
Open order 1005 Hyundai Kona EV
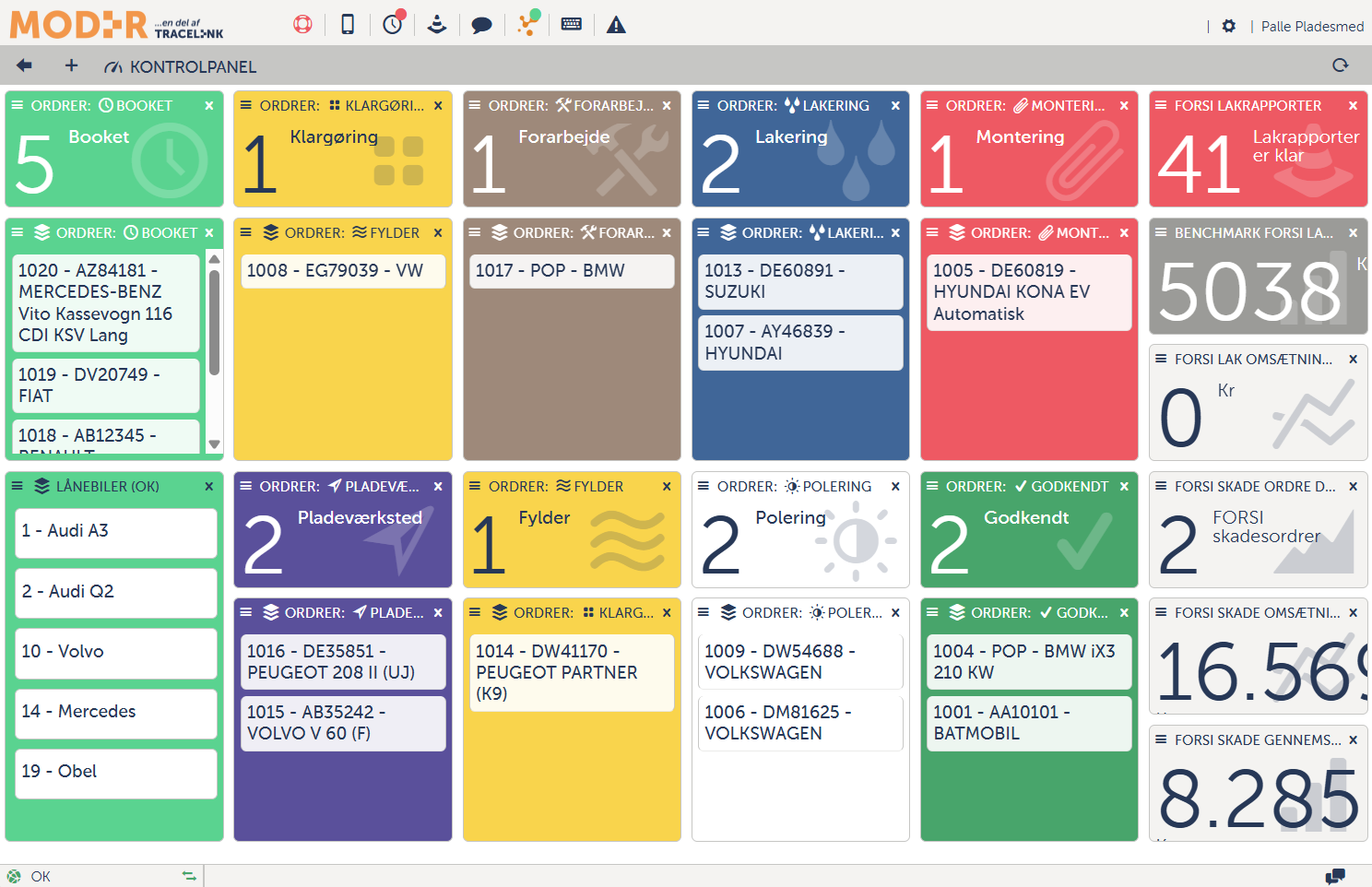coord(1028,292)
